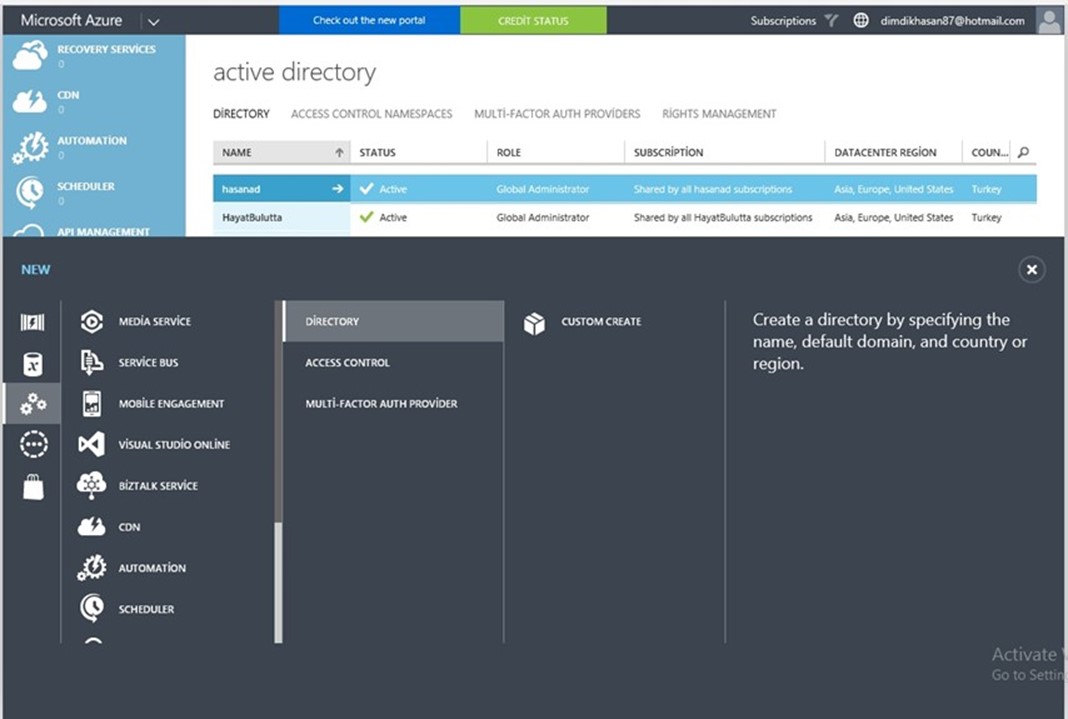Image resolution: width=1068 pixels, height=719 pixels.
Task: Select the Compute category icon in New panel
Action: coord(33,322)
